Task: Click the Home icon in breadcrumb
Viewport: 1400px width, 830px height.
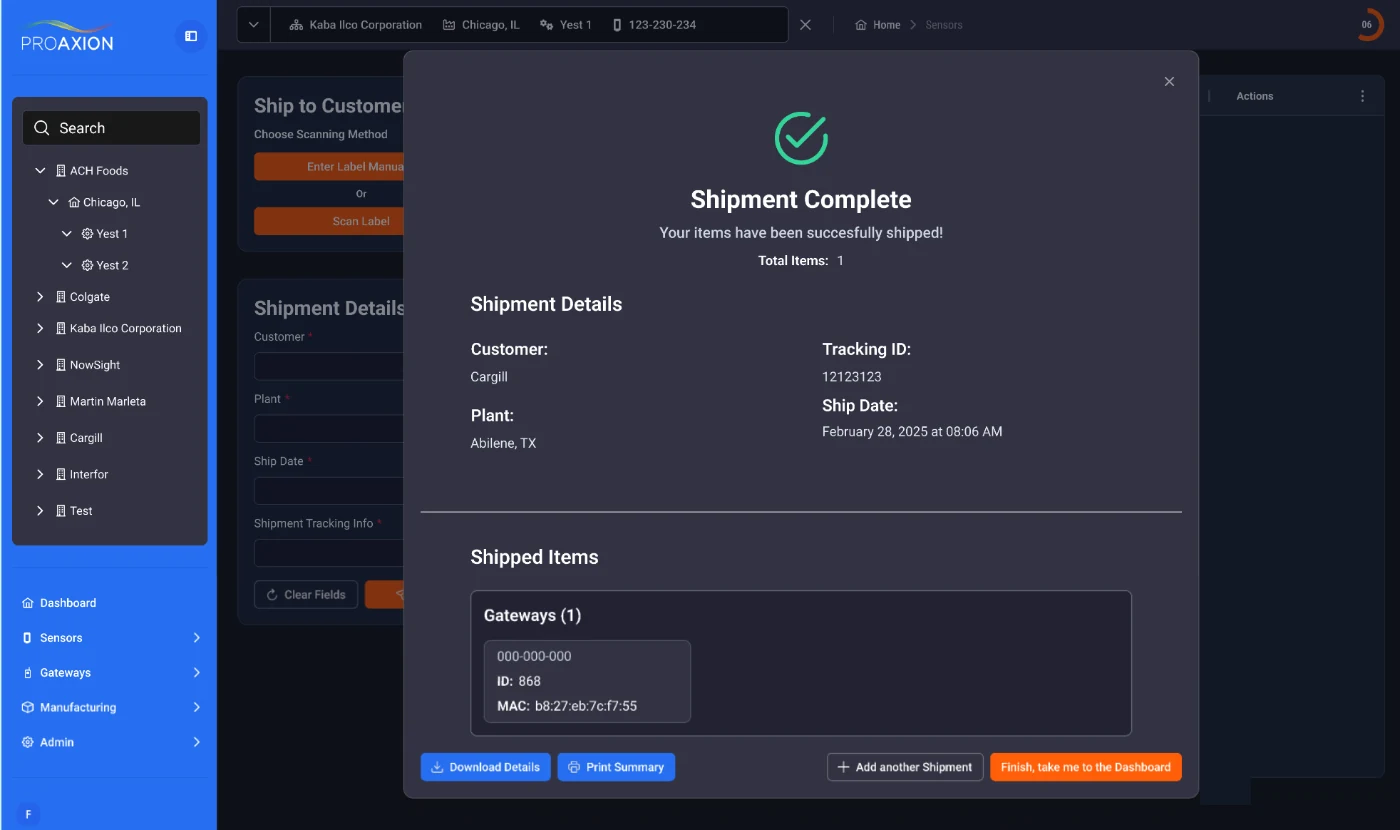Action: click(x=861, y=25)
